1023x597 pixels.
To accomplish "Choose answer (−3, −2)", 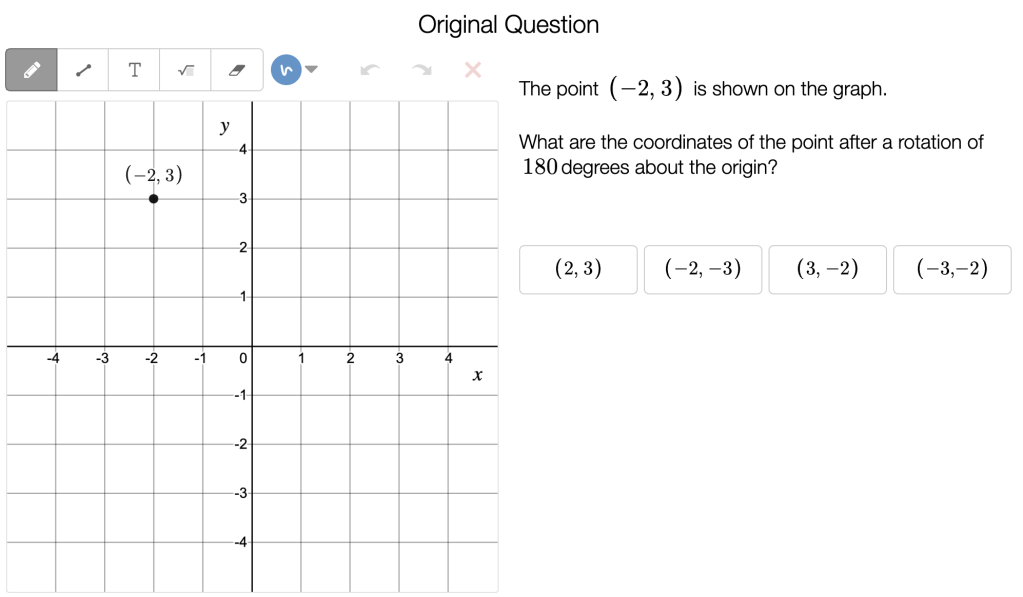I will [952, 269].
